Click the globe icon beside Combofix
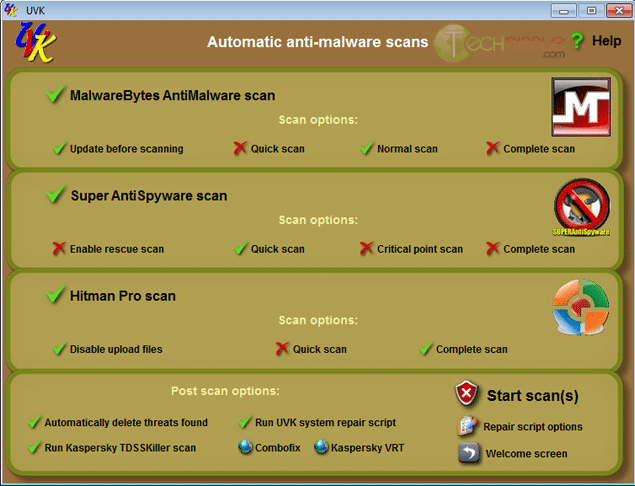The width and height of the screenshot is (635, 486). (x=245, y=447)
